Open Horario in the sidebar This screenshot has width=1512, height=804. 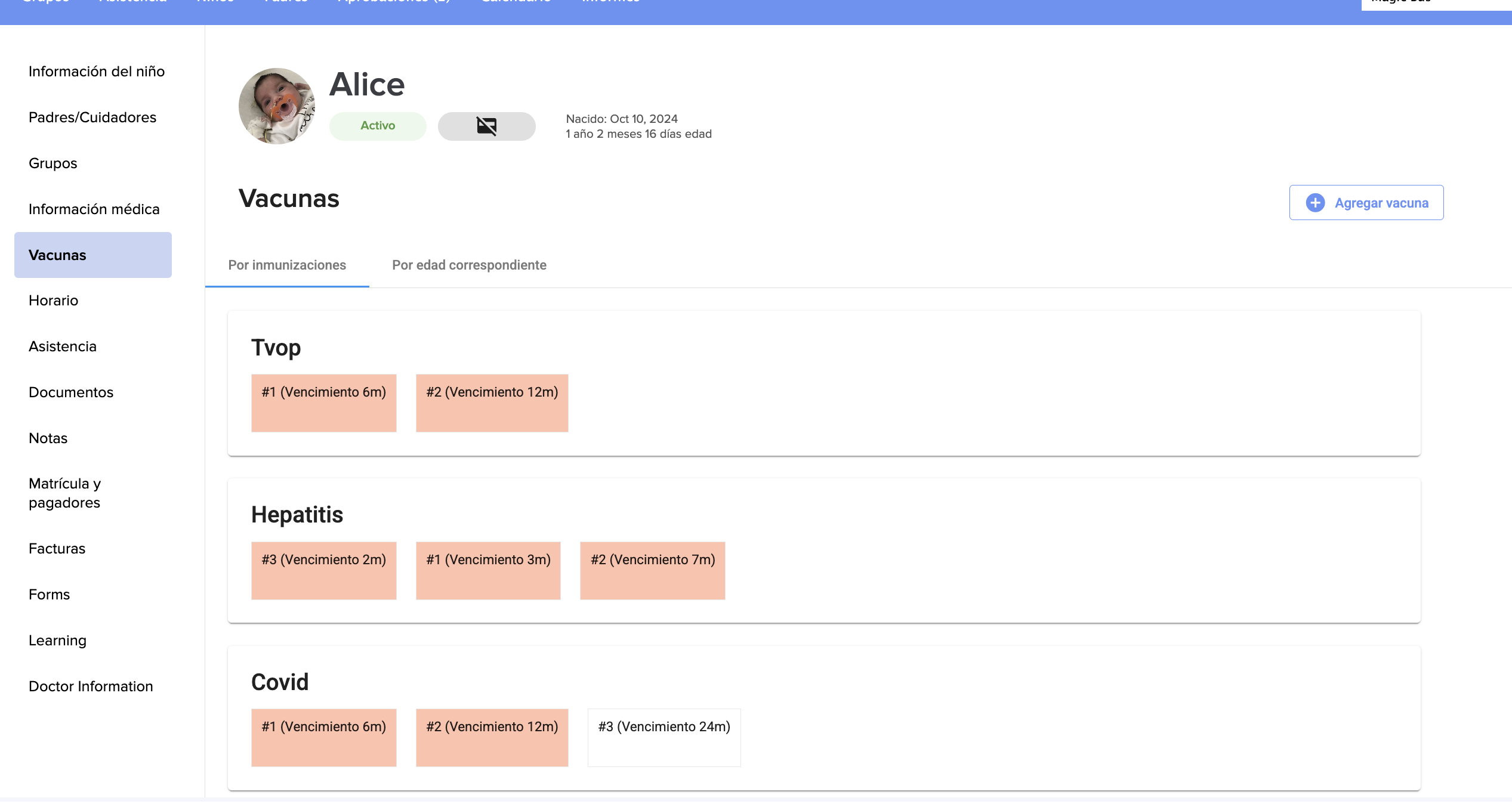(54, 301)
